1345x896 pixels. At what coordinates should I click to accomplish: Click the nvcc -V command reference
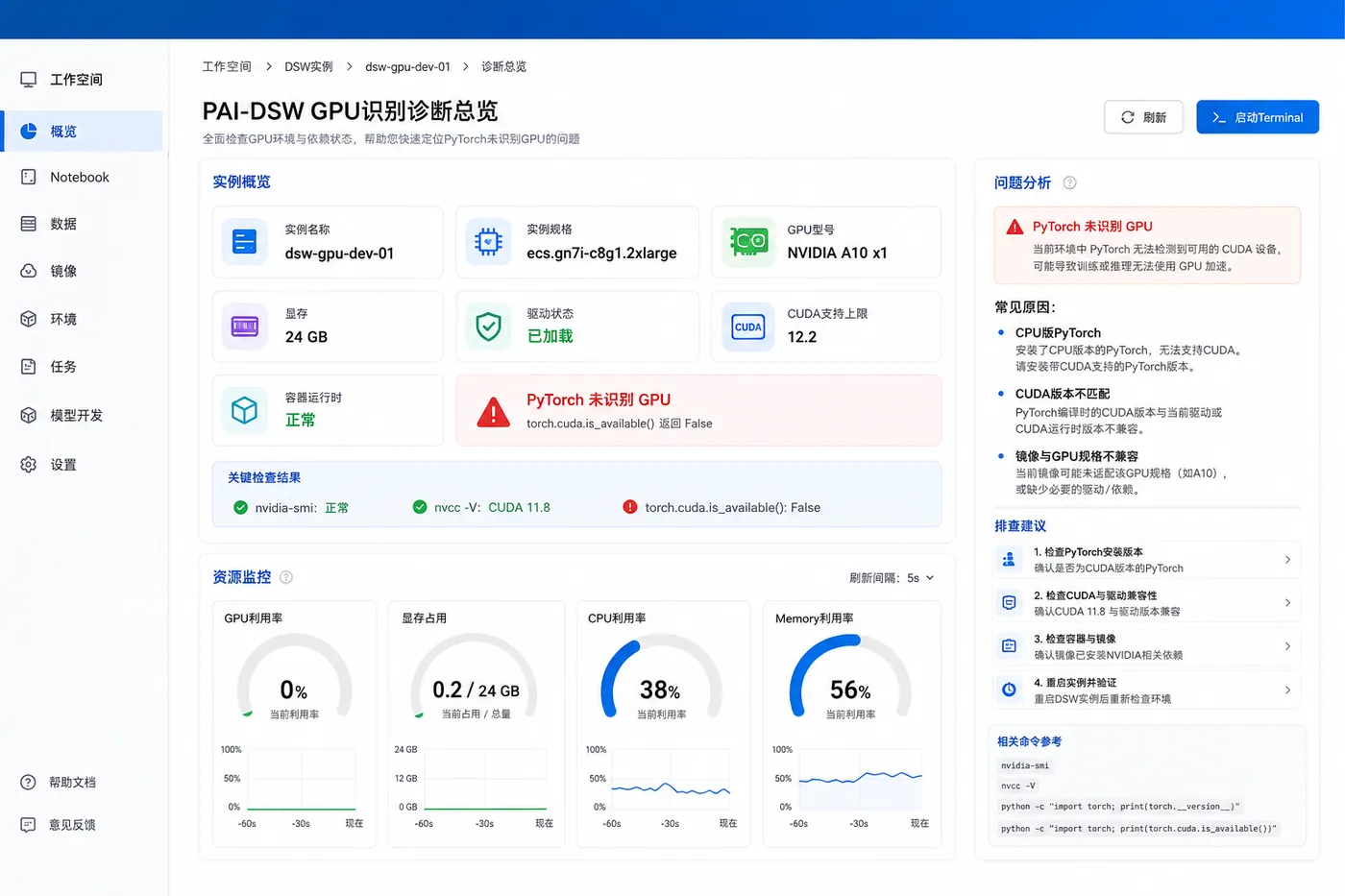1018,786
